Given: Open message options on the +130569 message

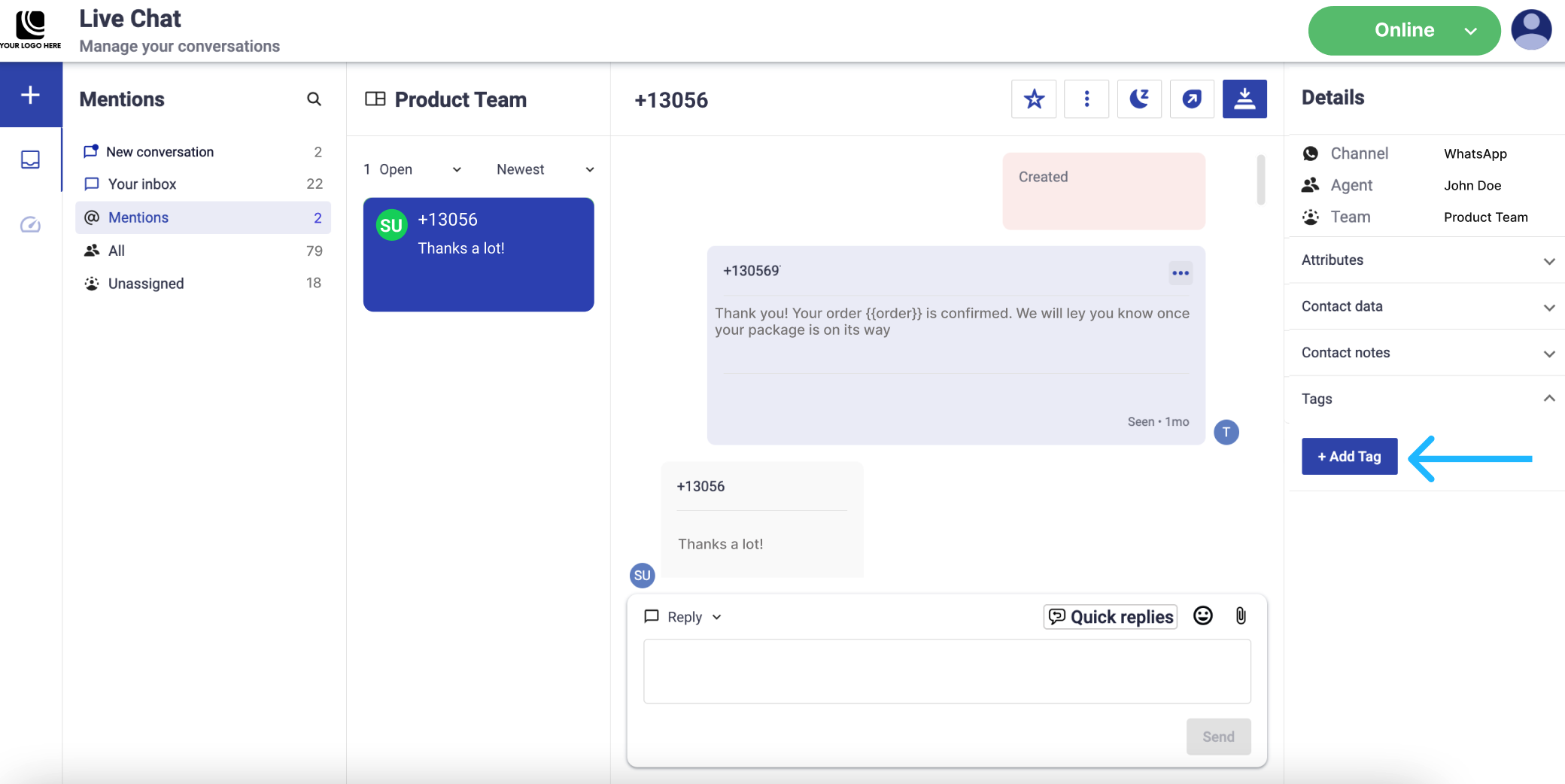Looking at the screenshot, I should click(1181, 273).
